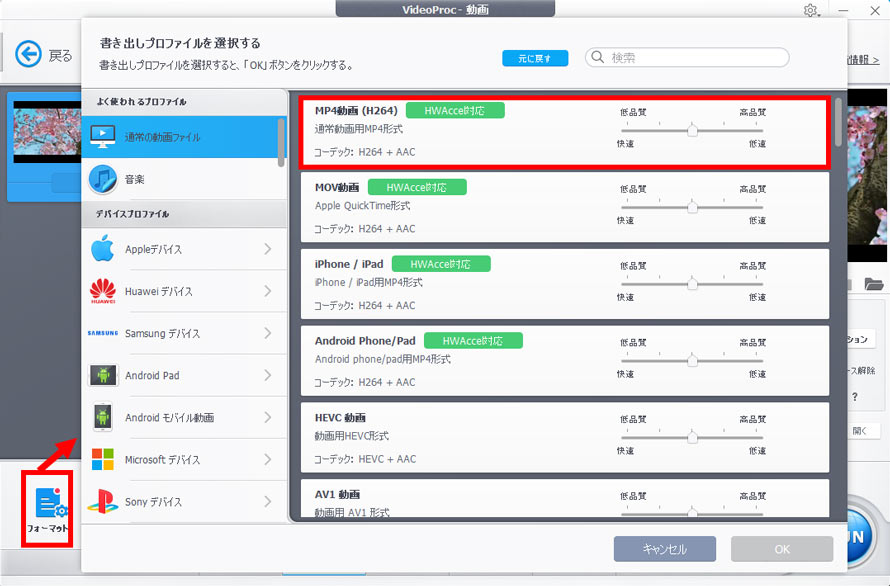
Task: Click the Android Pad robot icon
Action: (103, 375)
